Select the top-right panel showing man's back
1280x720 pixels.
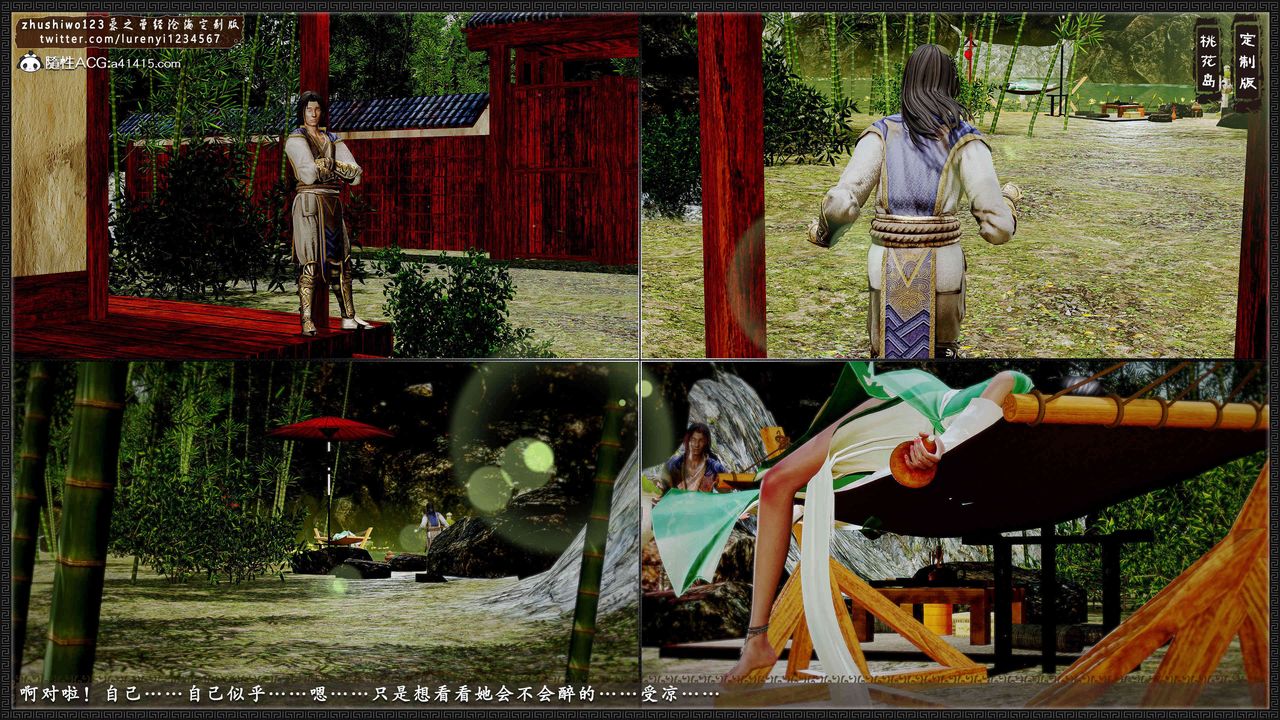[x=953, y=186]
